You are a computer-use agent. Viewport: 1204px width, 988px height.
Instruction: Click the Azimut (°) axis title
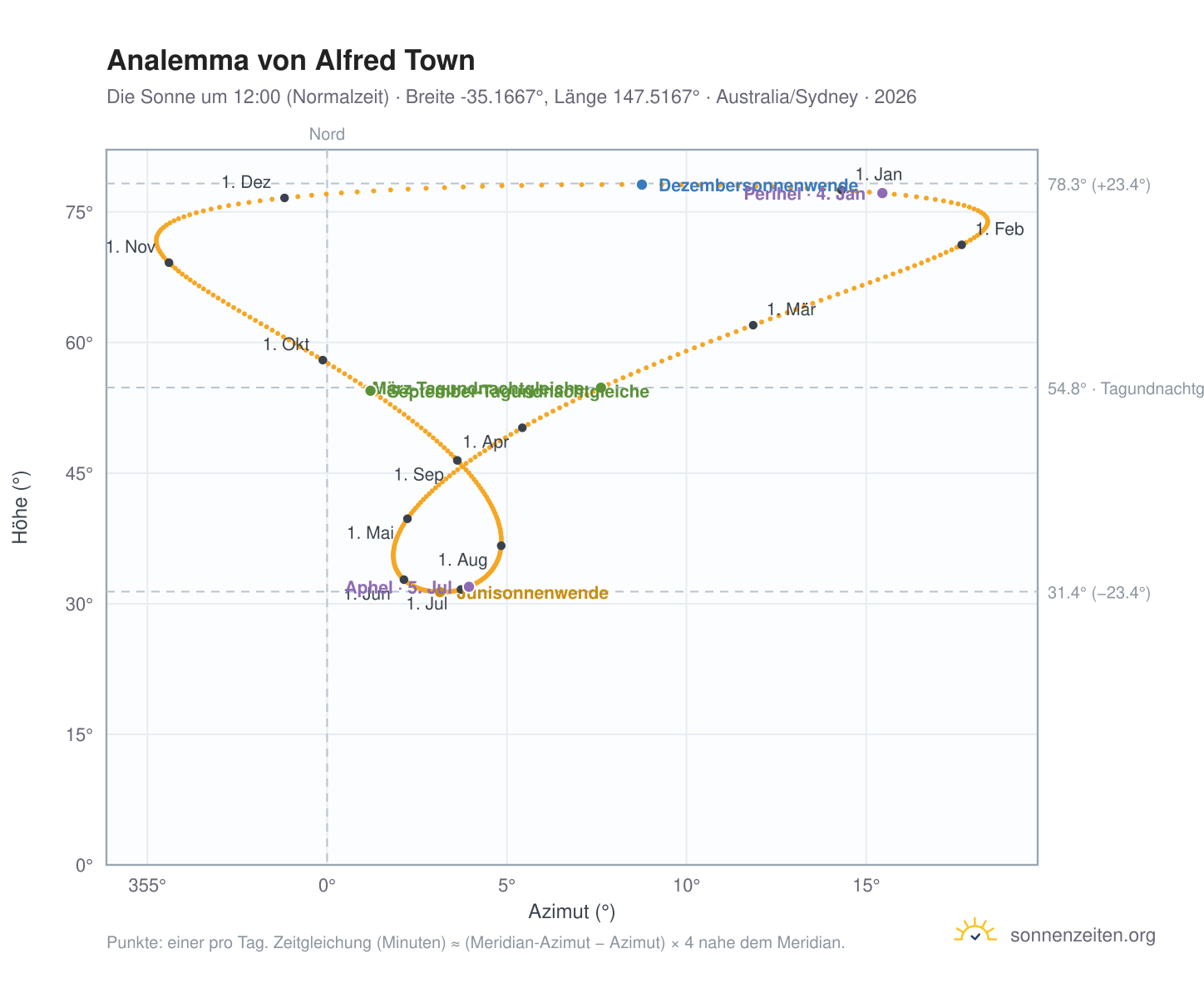coord(572,912)
